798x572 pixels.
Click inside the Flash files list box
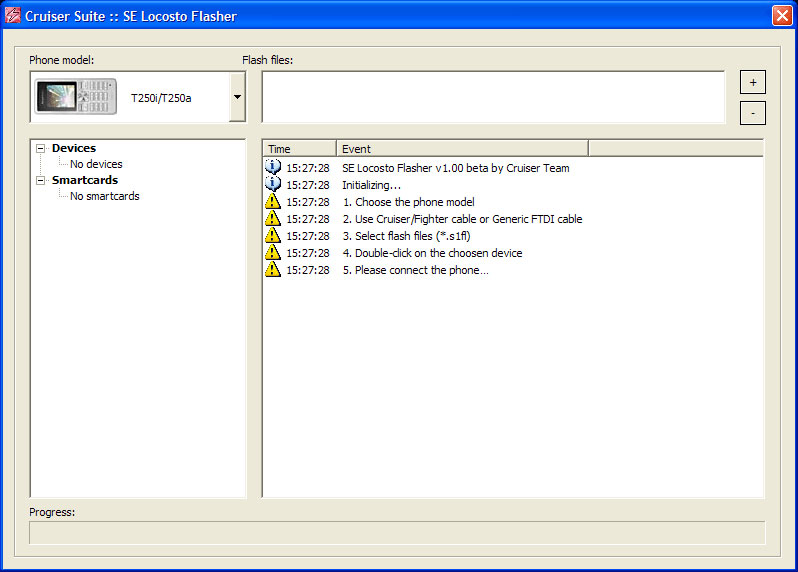coord(493,97)
